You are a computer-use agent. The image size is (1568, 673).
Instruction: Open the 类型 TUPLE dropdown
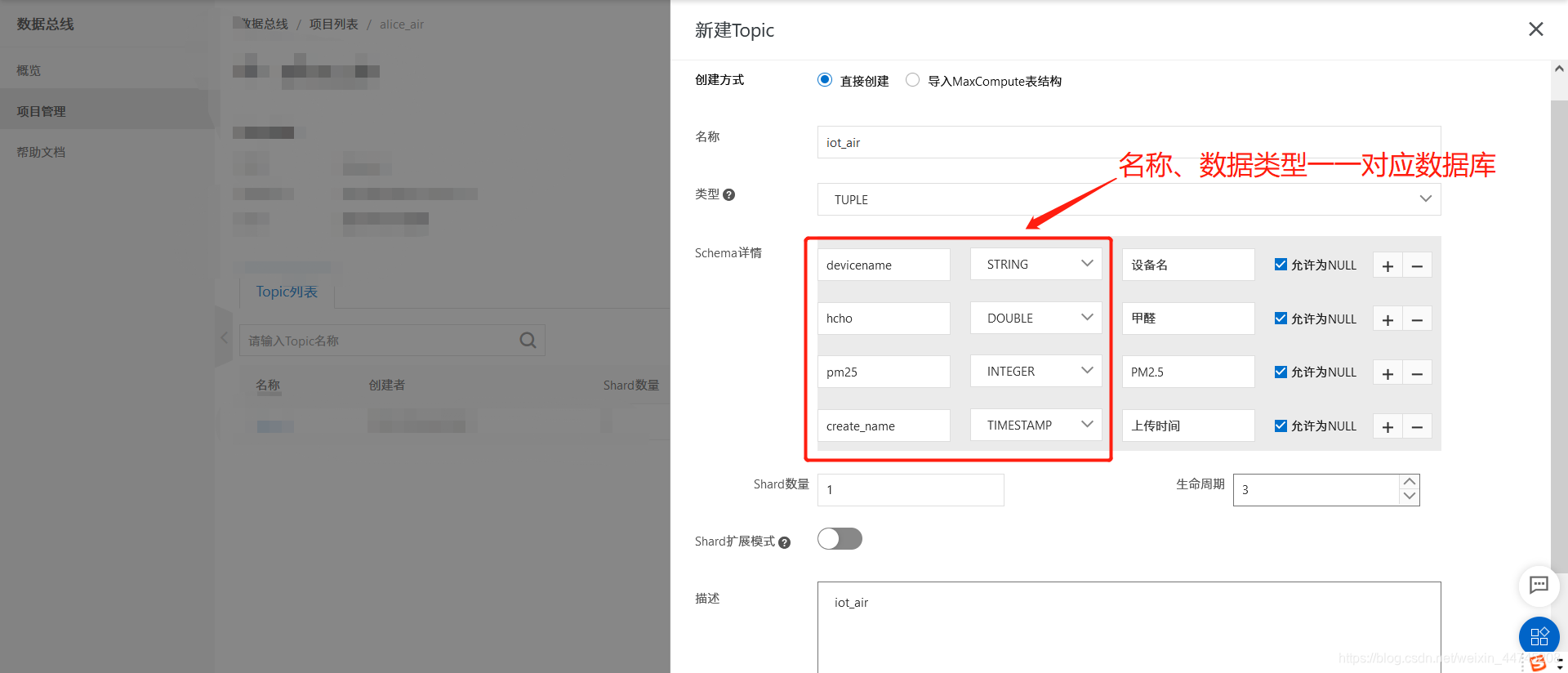pyautogui.click(x=1129, y=199)
